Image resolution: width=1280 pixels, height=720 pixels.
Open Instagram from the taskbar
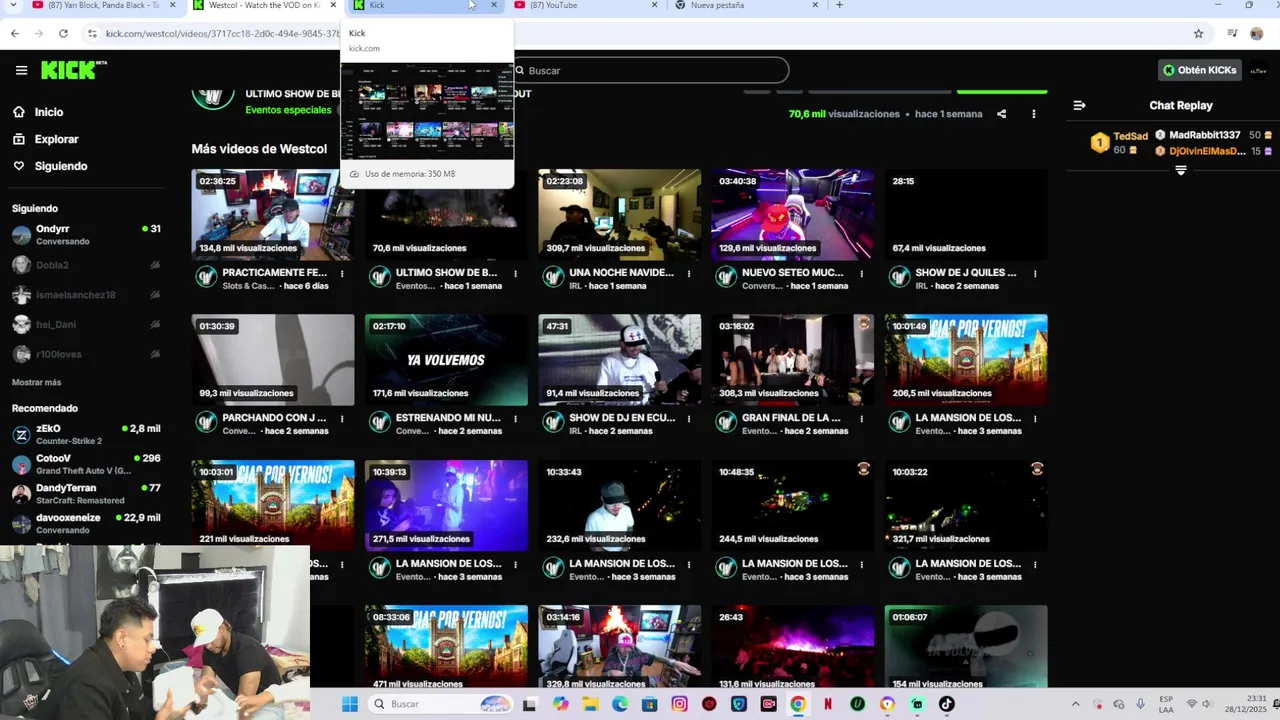coord(680,704)
